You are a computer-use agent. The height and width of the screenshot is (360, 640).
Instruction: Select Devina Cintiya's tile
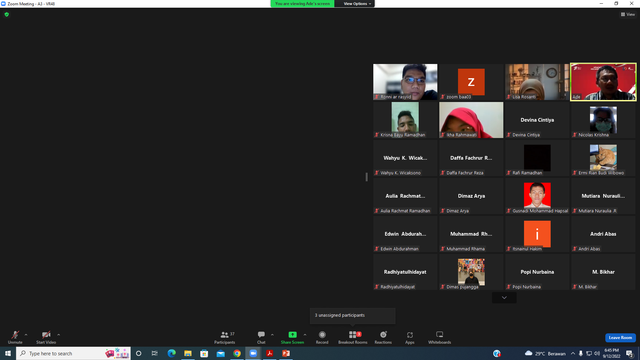click(537, 120)
